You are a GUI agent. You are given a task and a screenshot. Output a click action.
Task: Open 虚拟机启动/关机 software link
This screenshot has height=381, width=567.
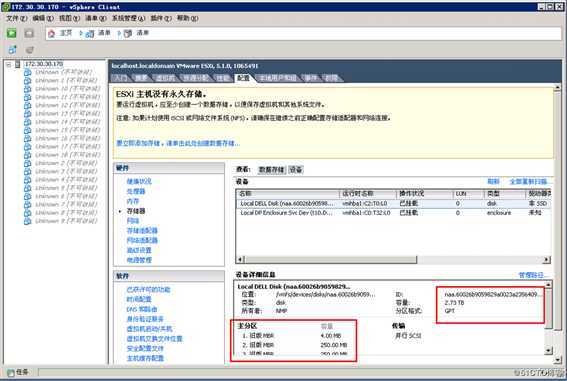click(x=150, y=329)
